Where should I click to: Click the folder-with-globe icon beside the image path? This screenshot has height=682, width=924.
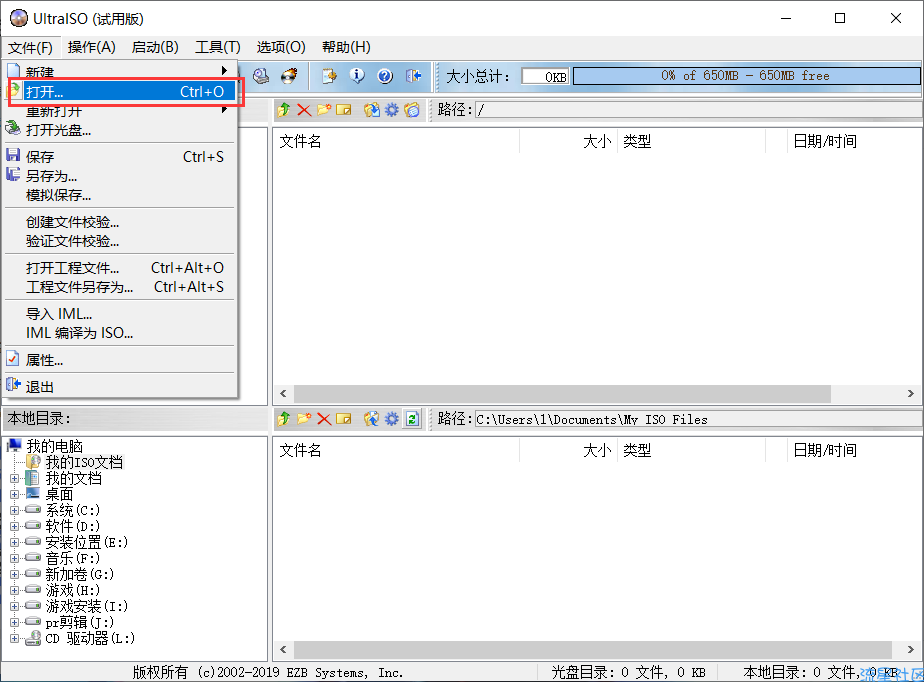(412, 110)
